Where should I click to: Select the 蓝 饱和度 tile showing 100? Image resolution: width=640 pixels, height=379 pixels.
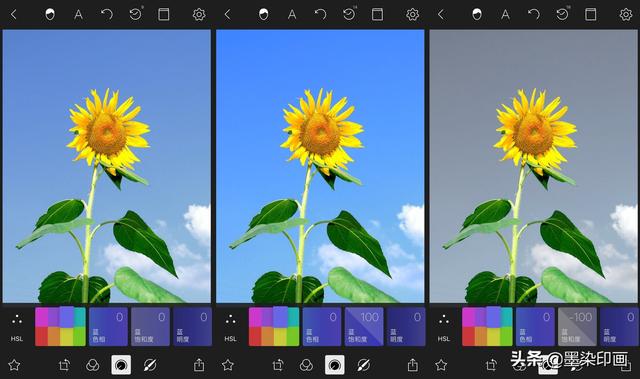click(364, 327)
